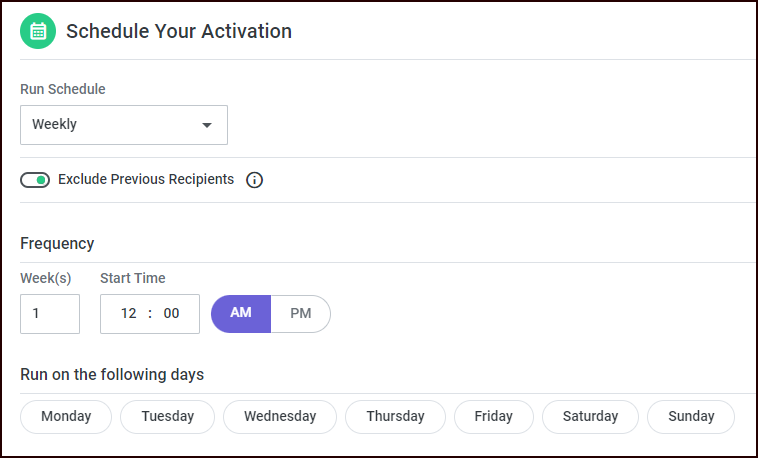
Task: Select Tuesday as a run day
Action: point(167,416)
